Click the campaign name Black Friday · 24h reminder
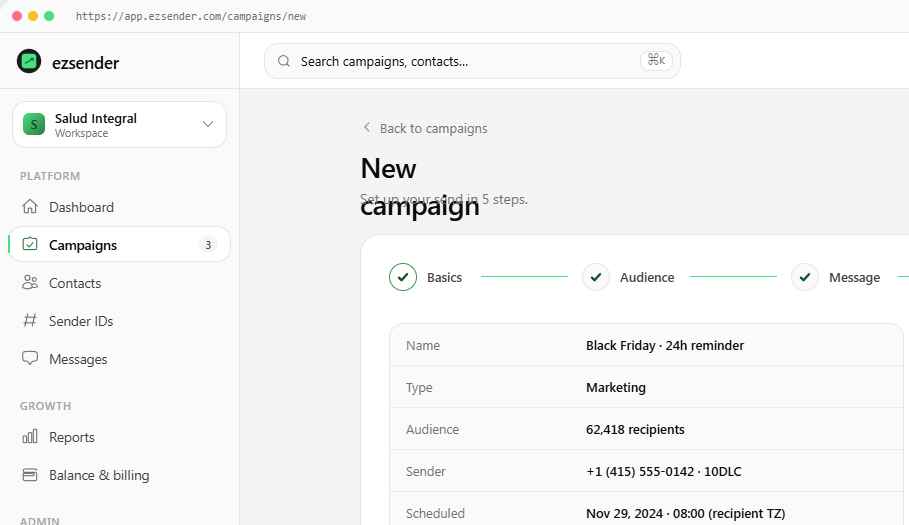Image resolution: width=909 pixels, height=525 pixels. pos(664,345)
